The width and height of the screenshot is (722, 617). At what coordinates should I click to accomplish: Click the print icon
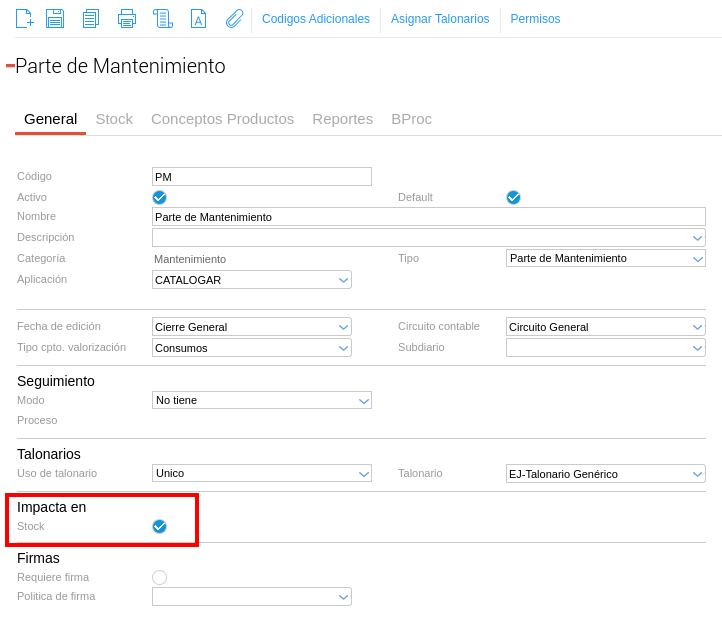(x=127, y=19)
